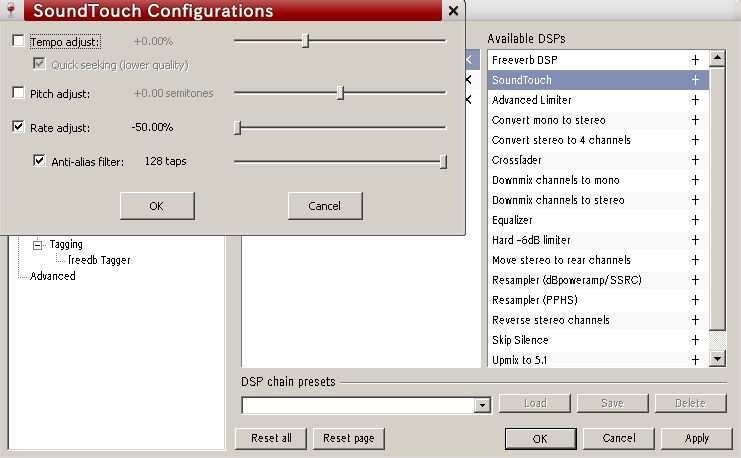741x458 pixels.
Task: Add Crossfader with plus icon
Action: (695, 160)
